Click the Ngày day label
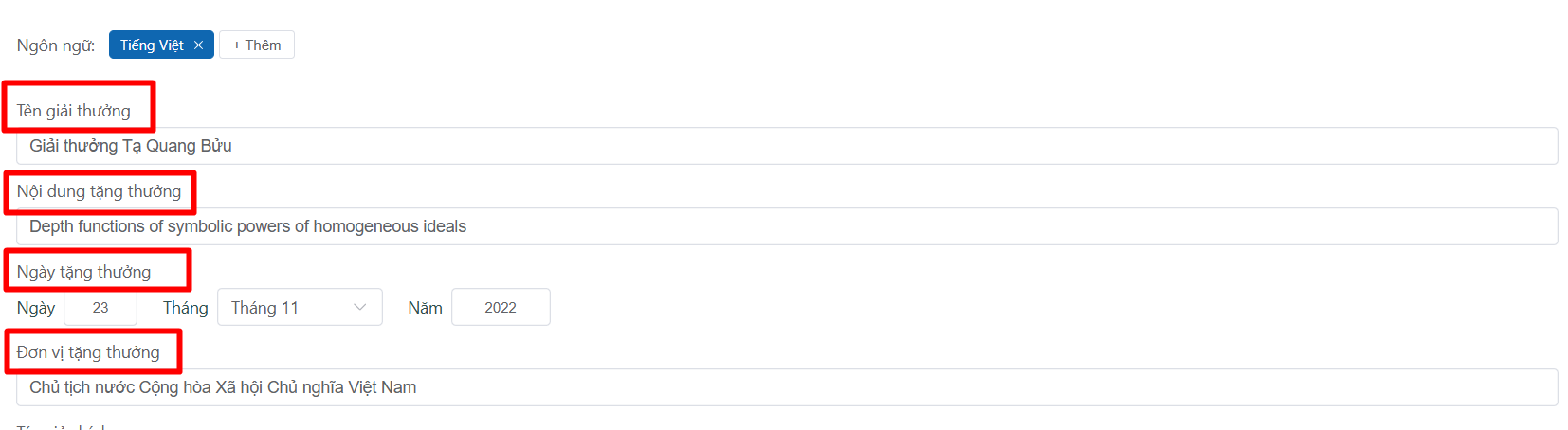 pos(36,308)
